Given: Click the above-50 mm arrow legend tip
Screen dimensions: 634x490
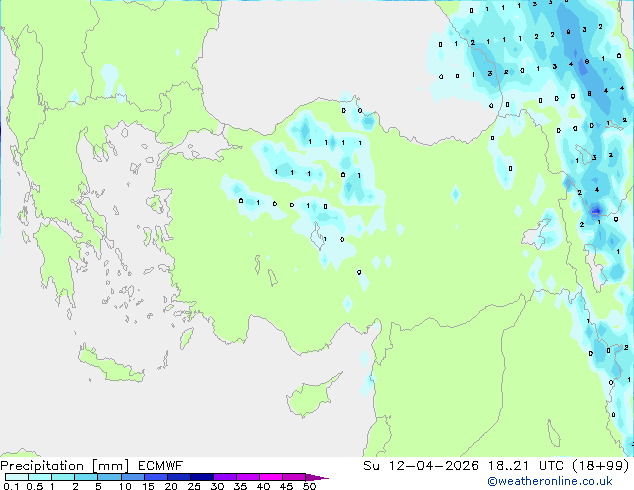Looking at the screenshot, I should click(317, 477).
